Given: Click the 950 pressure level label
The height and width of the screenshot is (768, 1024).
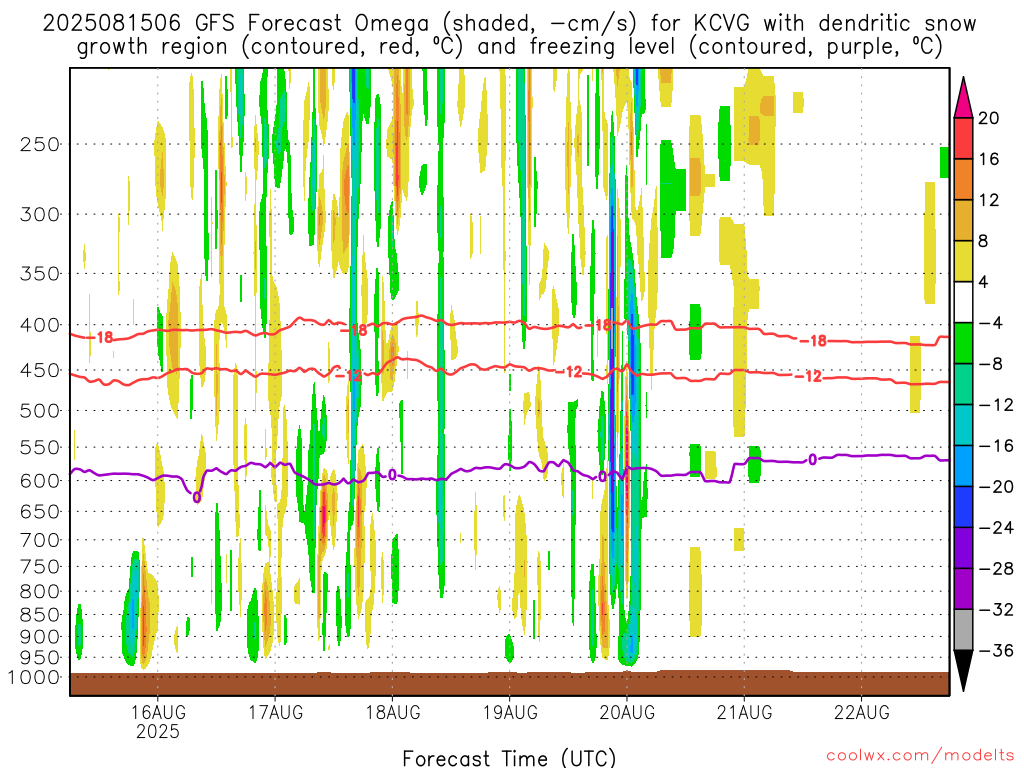Looking at the screenshot, I should [40, 658].
